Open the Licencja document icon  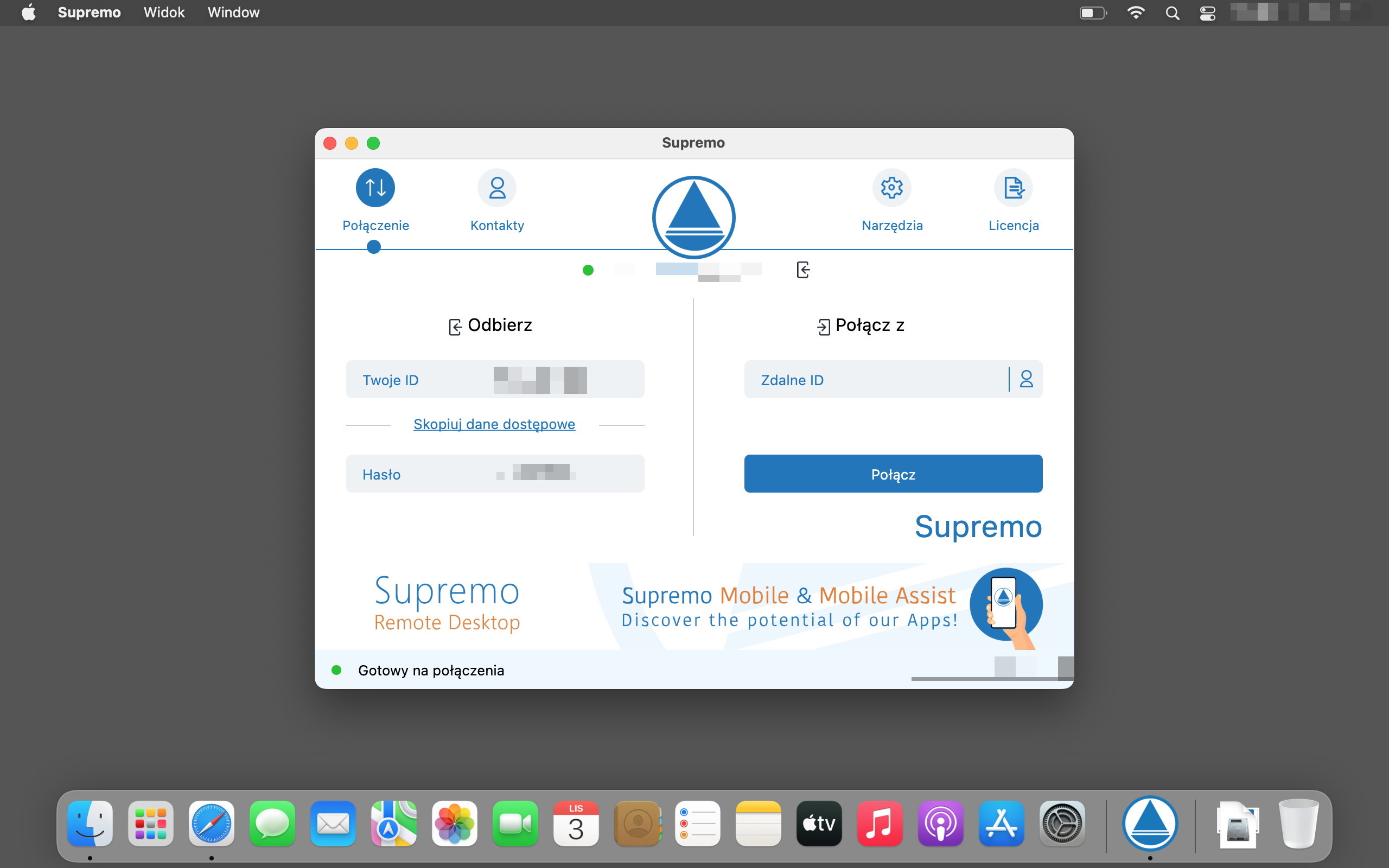point(1014,188)
